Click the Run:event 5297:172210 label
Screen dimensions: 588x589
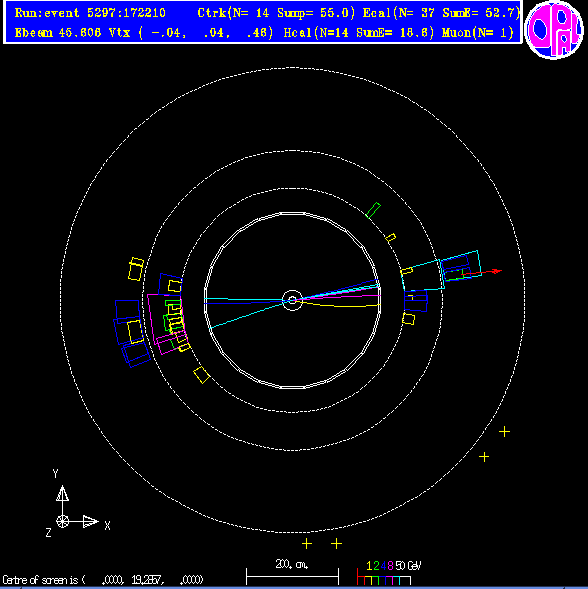[90, 13]
